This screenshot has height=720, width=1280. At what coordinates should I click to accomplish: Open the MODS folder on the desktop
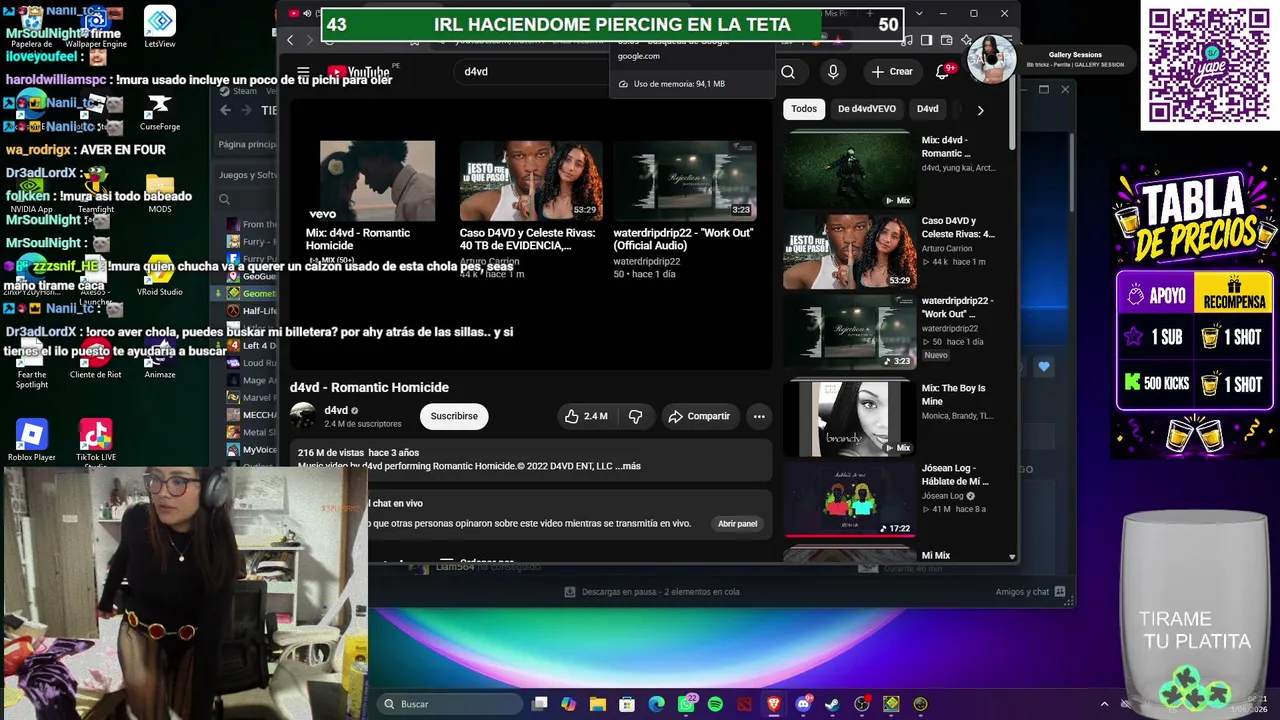[160, 193]
